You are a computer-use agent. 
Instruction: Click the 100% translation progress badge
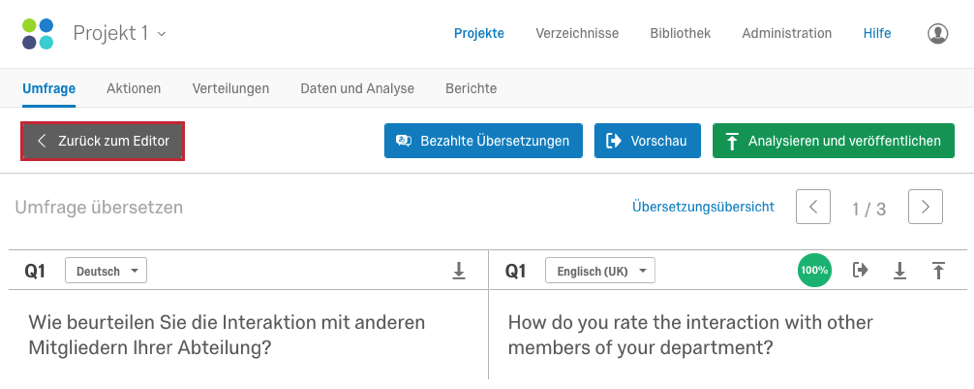pyautogui.click(x=814, y=270)
